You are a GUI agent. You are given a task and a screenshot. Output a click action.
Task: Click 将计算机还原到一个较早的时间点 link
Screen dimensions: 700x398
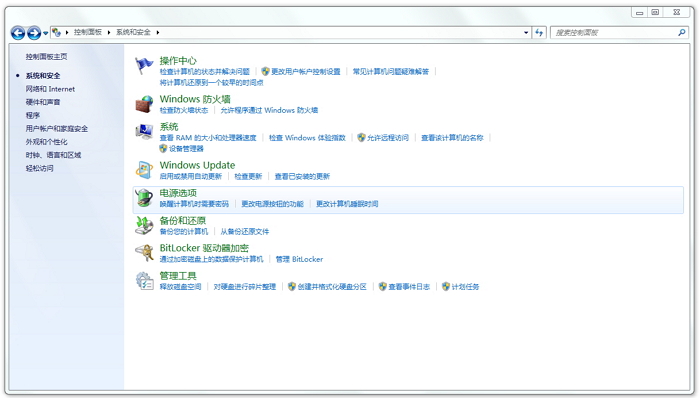212,83
